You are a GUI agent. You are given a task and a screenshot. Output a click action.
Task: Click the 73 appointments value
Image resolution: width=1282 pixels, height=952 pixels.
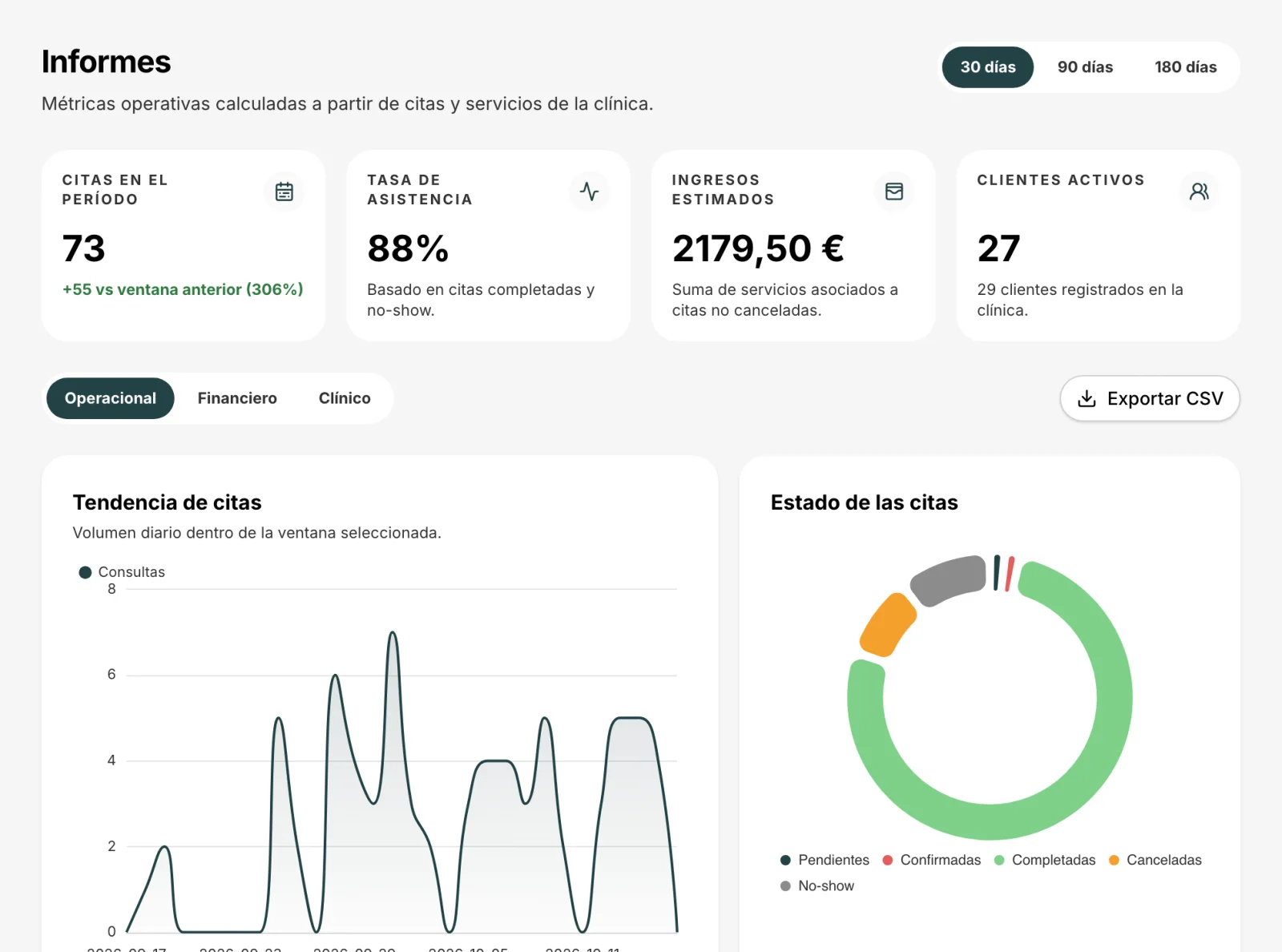pyautogui.click(x=83, y=248)
